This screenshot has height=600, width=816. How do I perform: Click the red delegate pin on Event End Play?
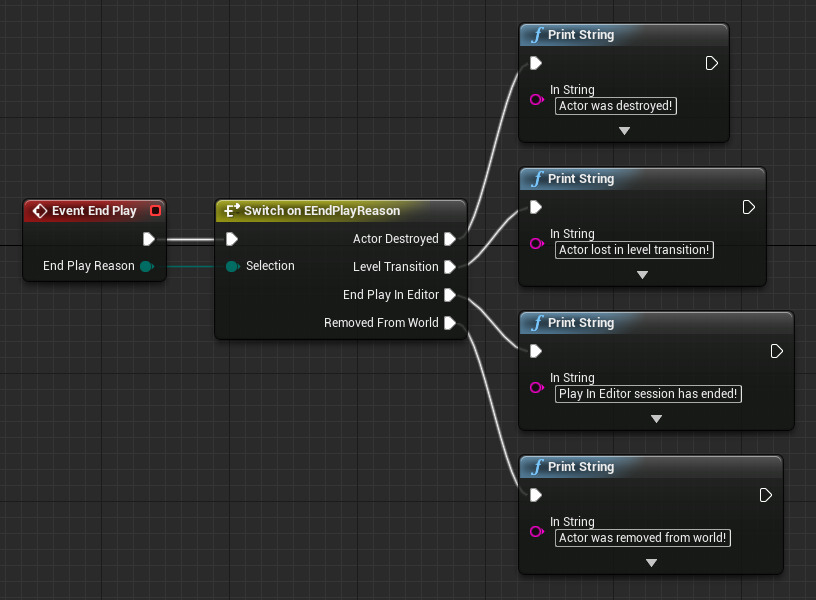tap(154, 211)
